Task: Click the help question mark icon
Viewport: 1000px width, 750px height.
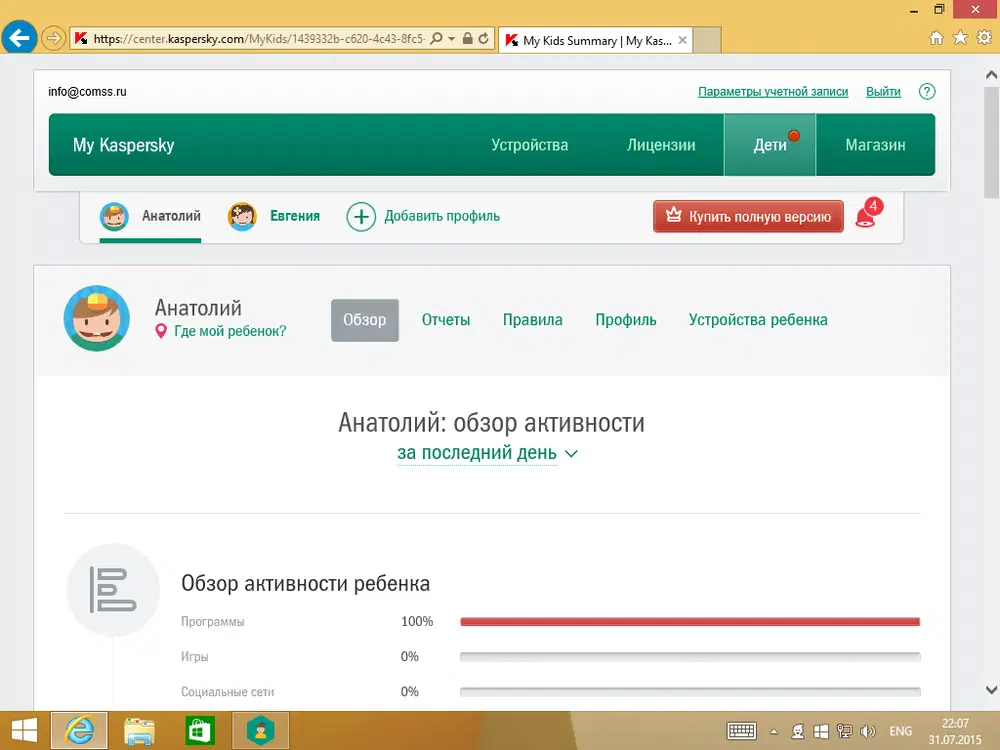Action: [x=927, y=91]
